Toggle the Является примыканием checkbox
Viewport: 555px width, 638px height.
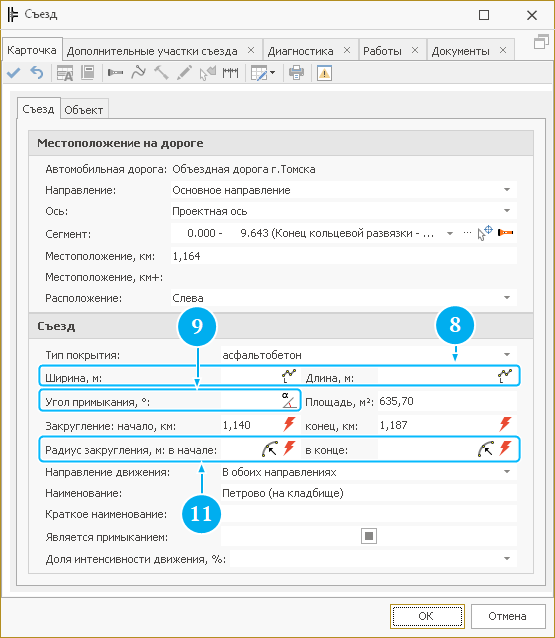(369, 536)
